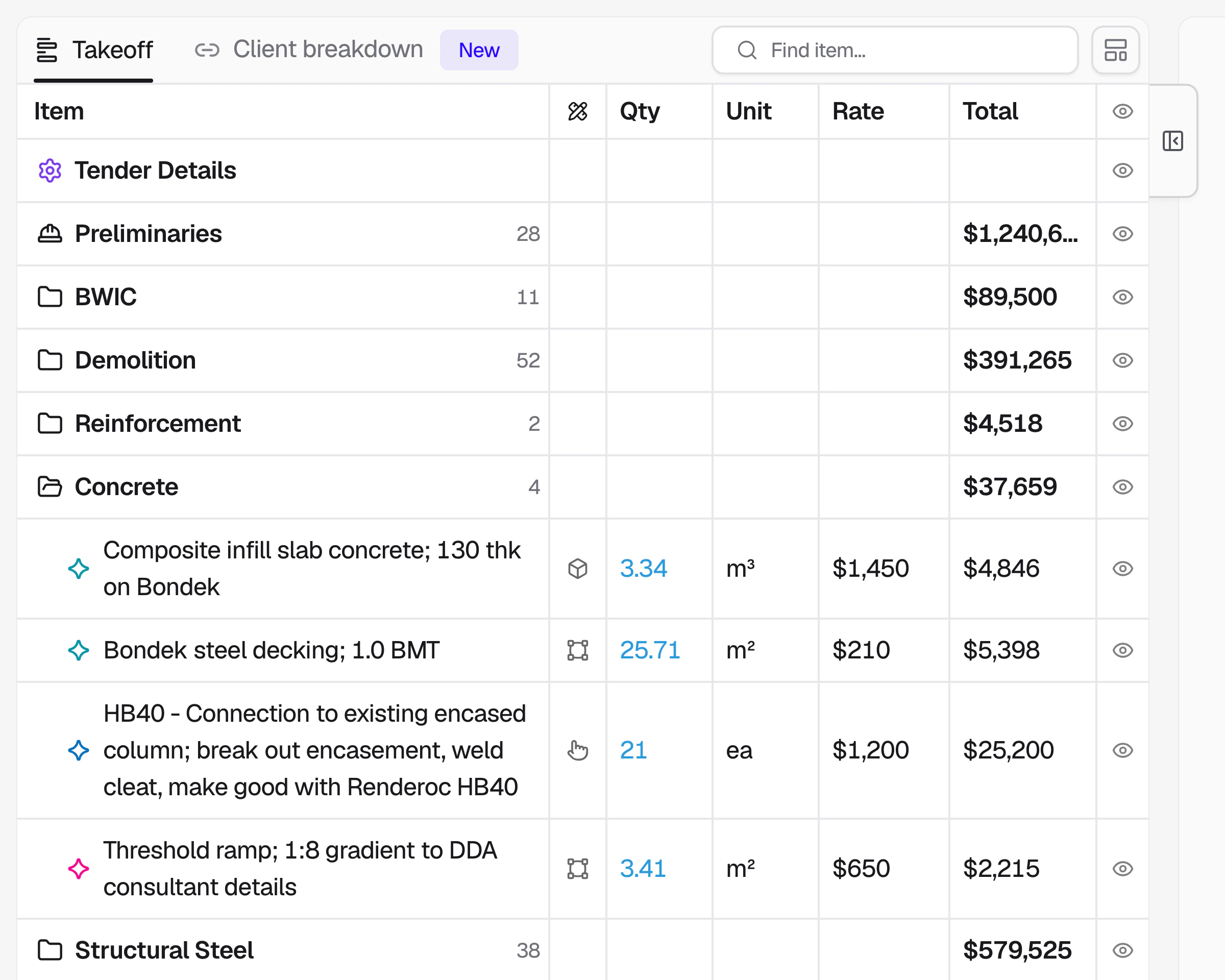Click quantity 3.41 for Threshold ramp
Viewport: 1225px width, 980px height.
(643, 869)
